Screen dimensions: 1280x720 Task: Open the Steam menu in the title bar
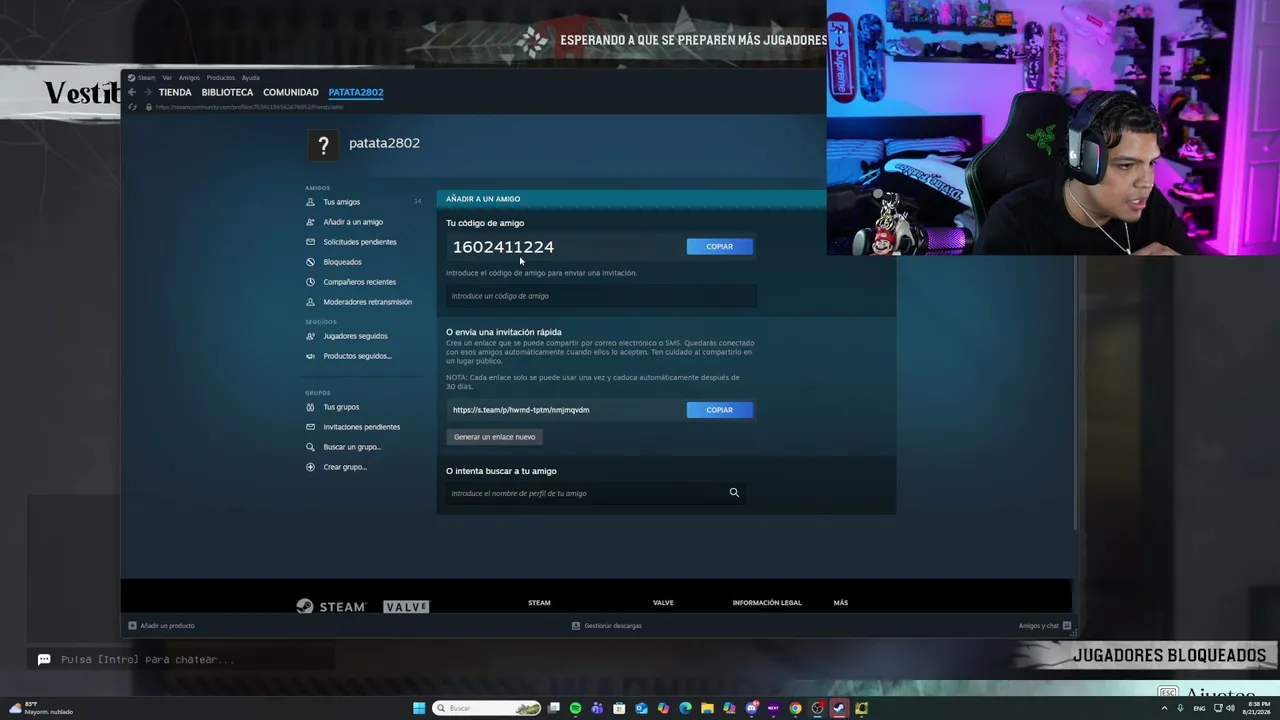[x=147, y=78]
